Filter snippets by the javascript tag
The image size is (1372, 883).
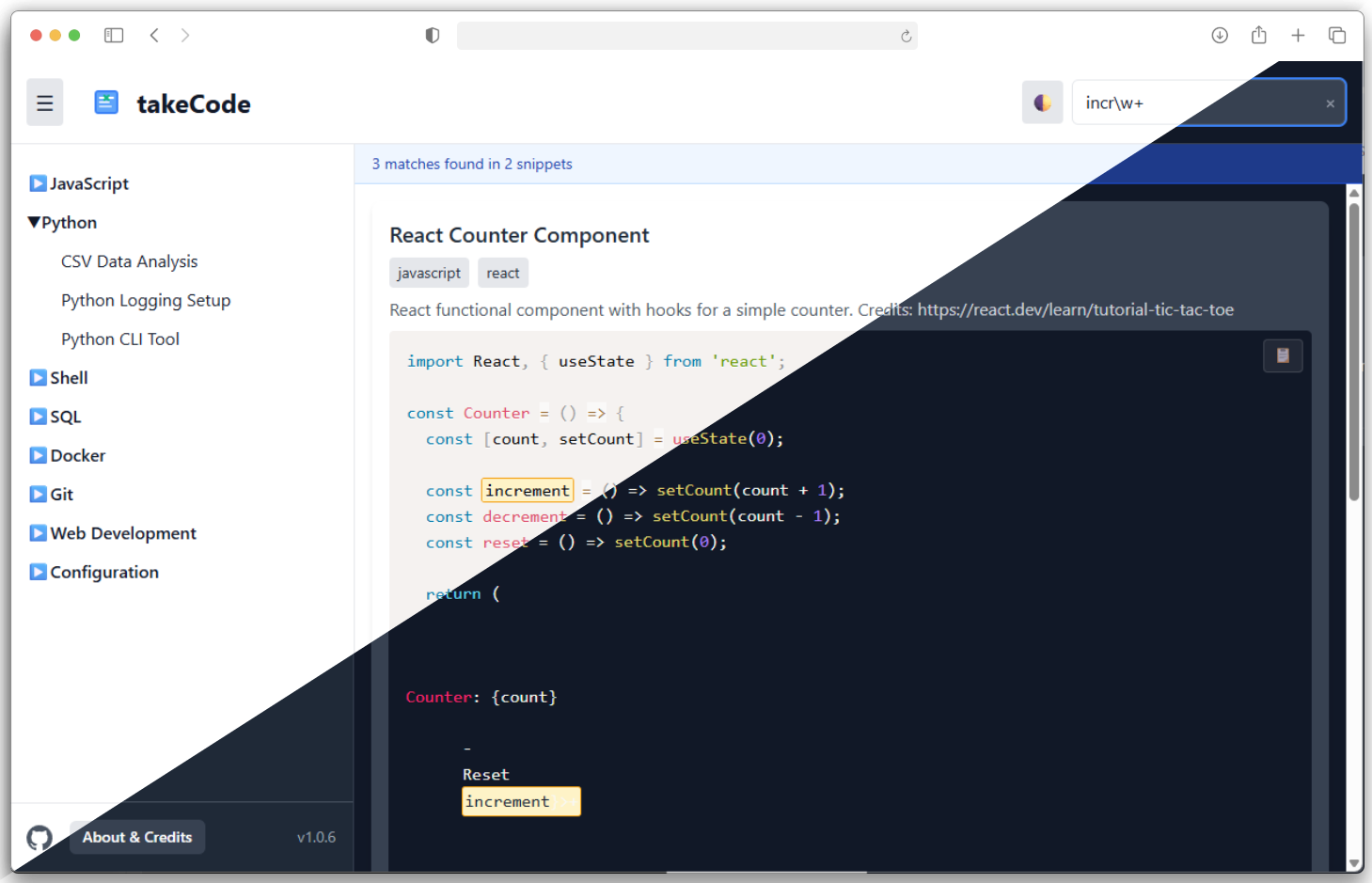429,273
